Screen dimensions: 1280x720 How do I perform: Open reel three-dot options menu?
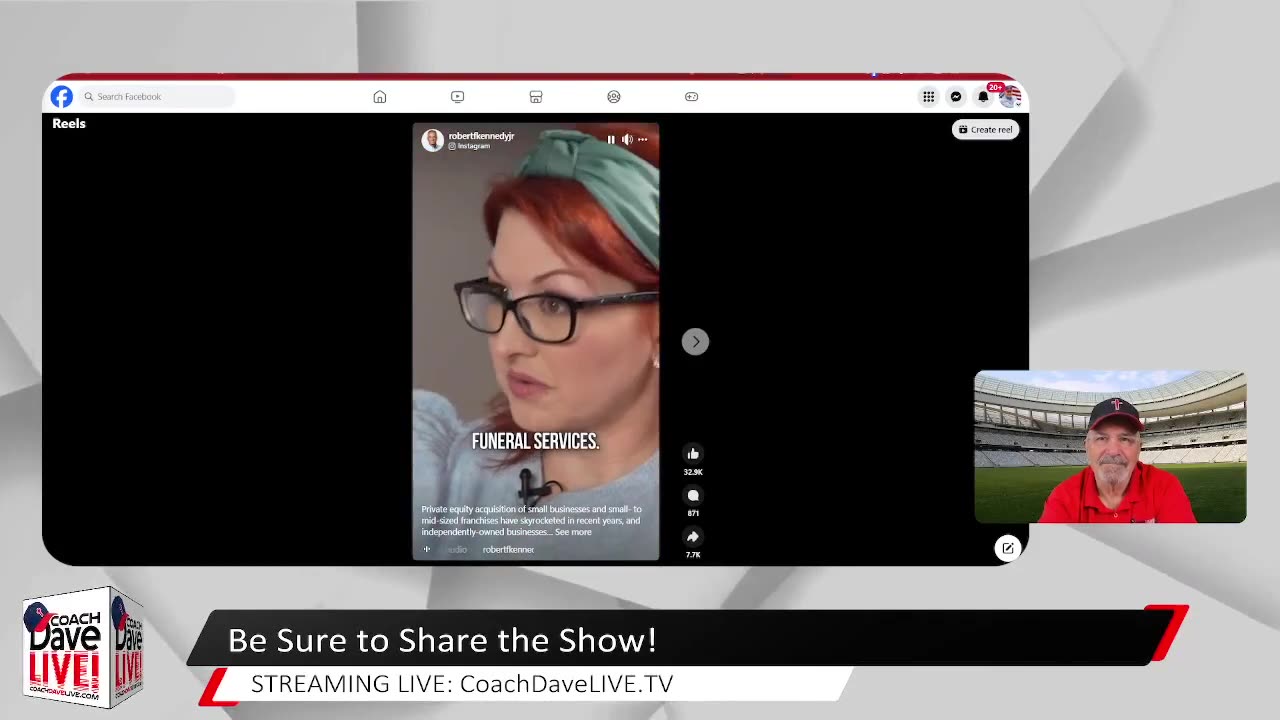642,140
